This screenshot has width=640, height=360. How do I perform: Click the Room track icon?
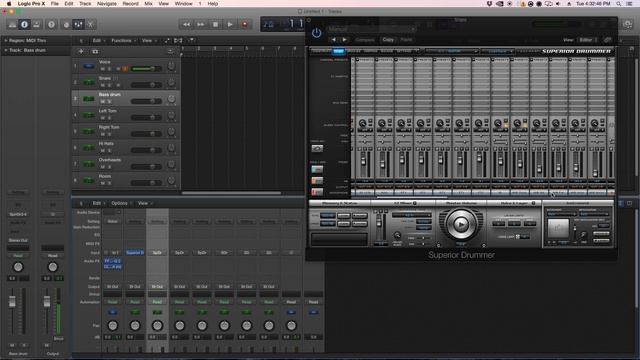pos(89,180)
